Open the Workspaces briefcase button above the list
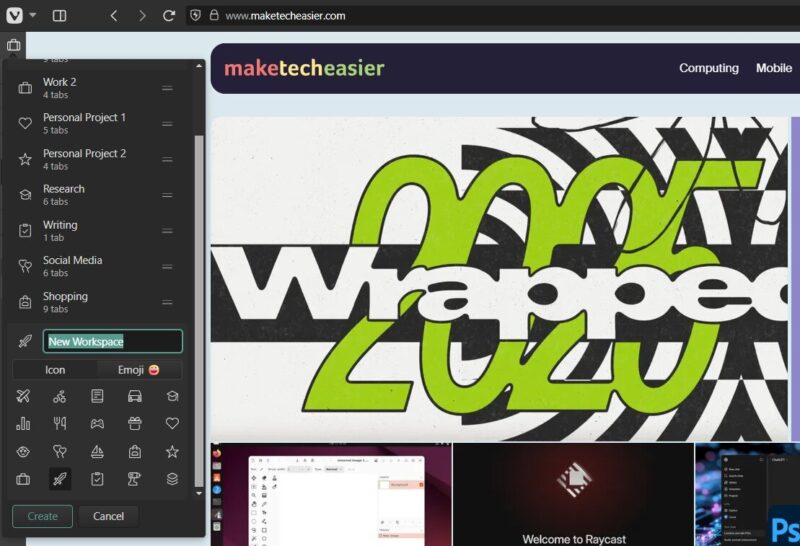The width and height of the screenshot is (800, 546). pyautogui.click(x=14, y=45)
